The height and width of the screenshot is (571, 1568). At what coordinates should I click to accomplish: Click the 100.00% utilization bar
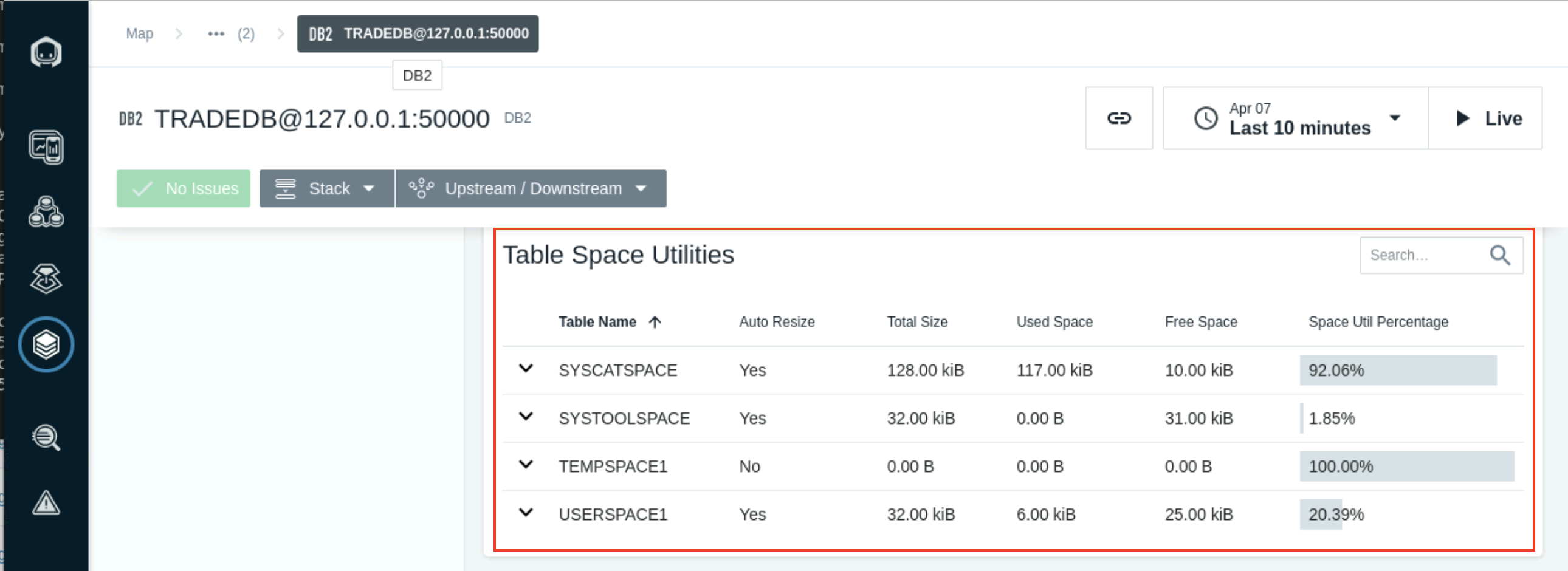click(x=1407, y=467)
